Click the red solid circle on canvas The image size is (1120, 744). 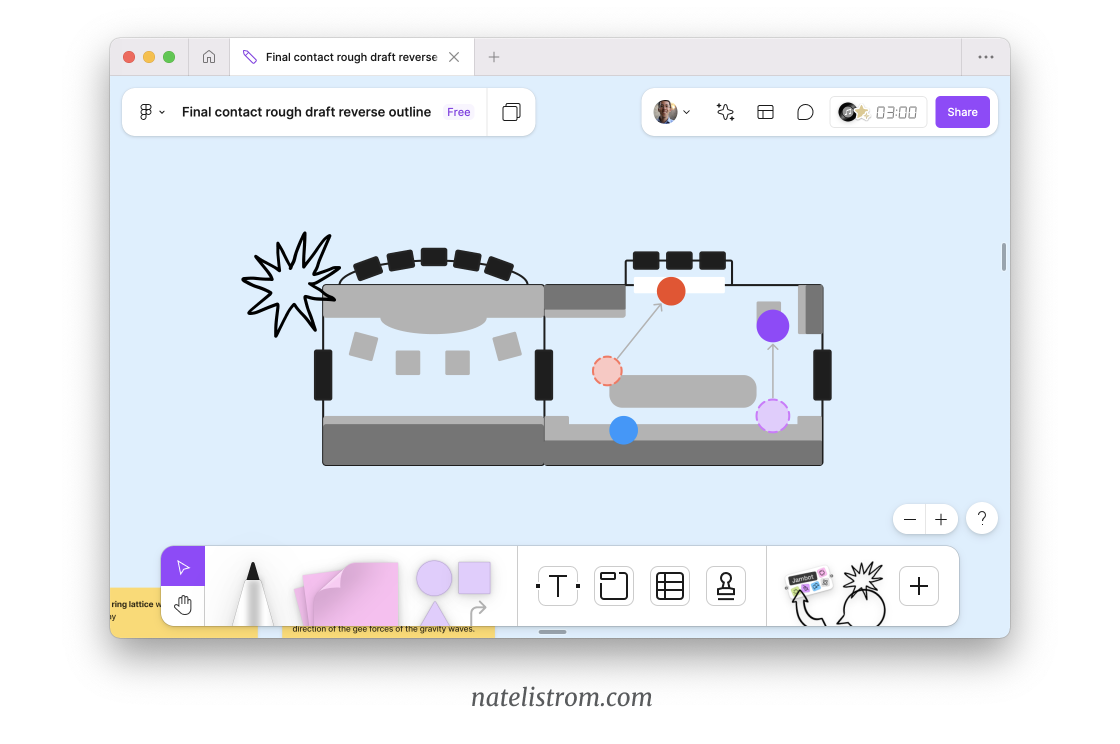[671, 291]
